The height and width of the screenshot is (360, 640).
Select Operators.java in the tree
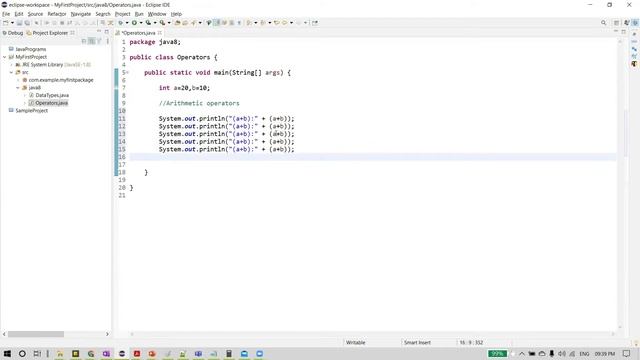click(51, 103)
